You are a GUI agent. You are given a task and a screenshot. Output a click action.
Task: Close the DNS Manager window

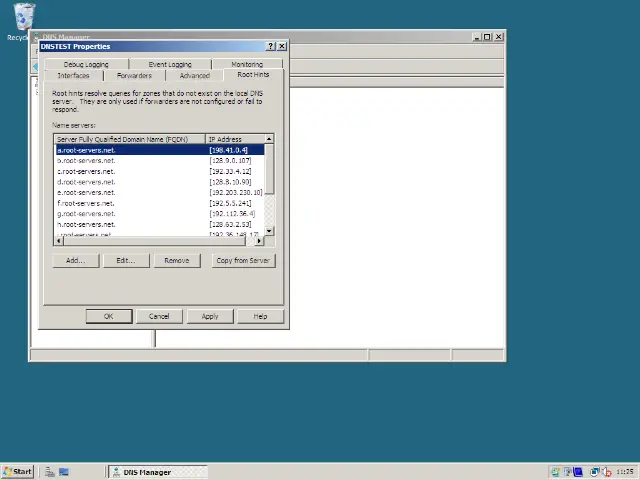click(x=498, y=37)
